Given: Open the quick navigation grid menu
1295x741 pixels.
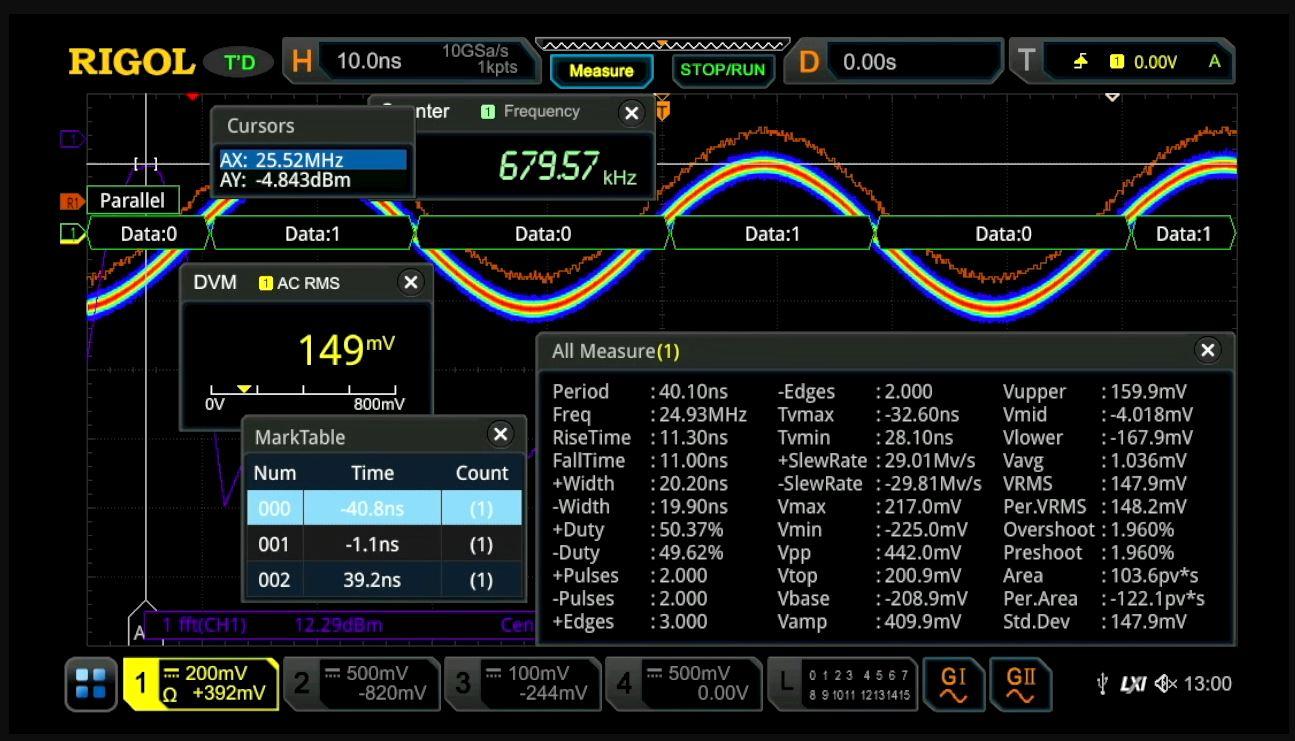Looking at the screenshot, I should point(90,684).
